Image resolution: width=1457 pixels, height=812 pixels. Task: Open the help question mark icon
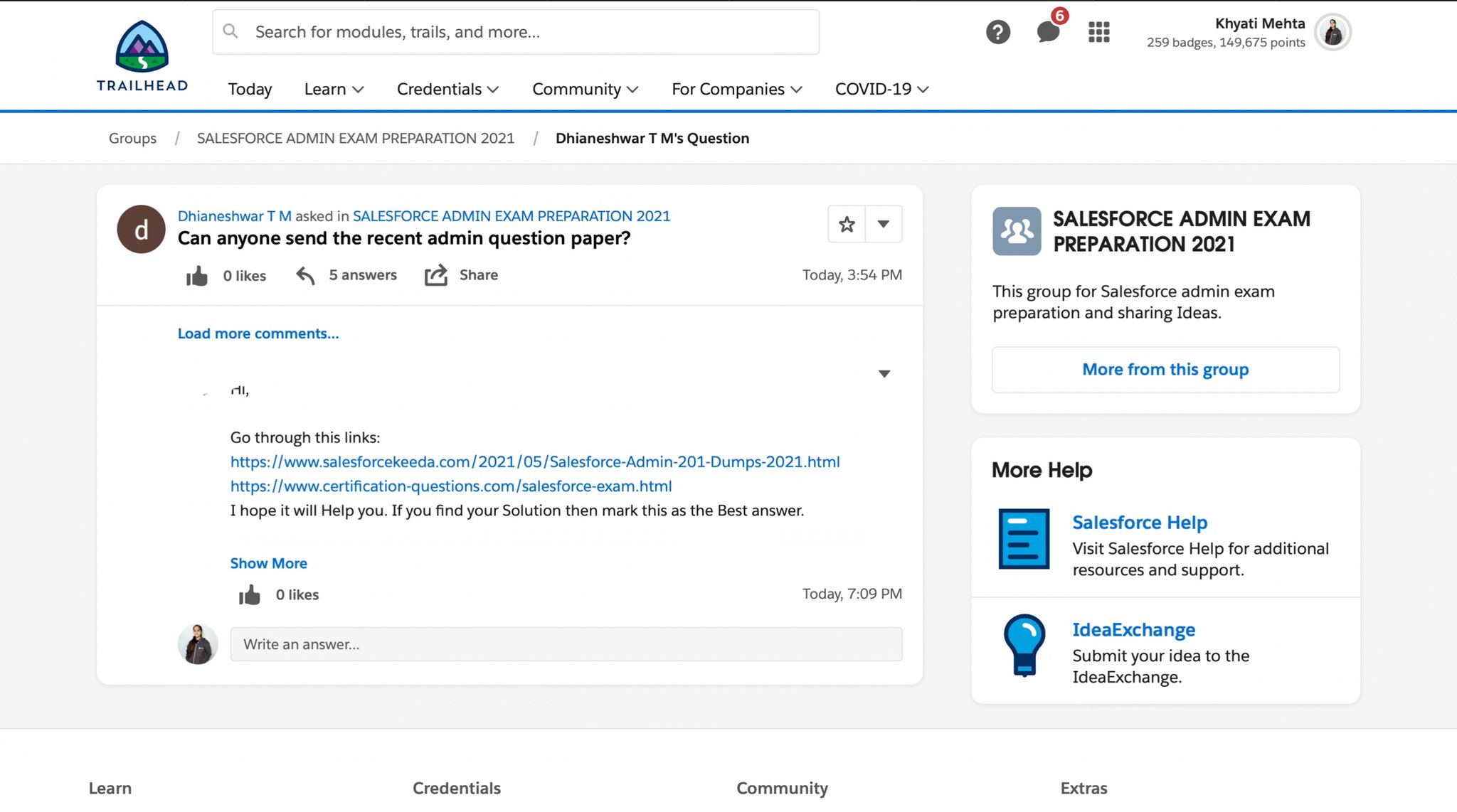coord(997,32)
